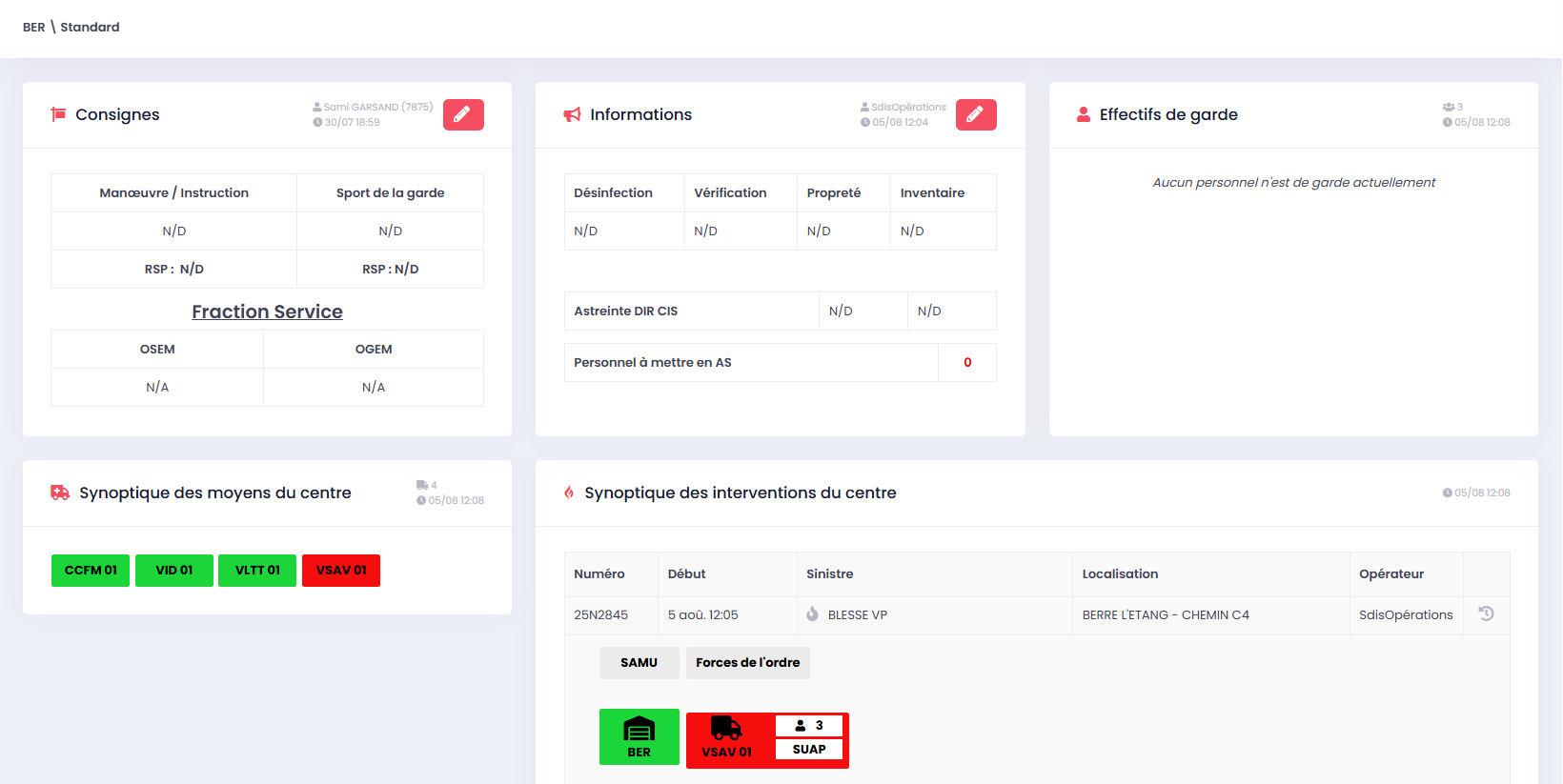Image resolution: width=1563 pixels, height=784 pixels.
Task: Click the vehicle count icon showing 4
Action: (x=422, y=485)
